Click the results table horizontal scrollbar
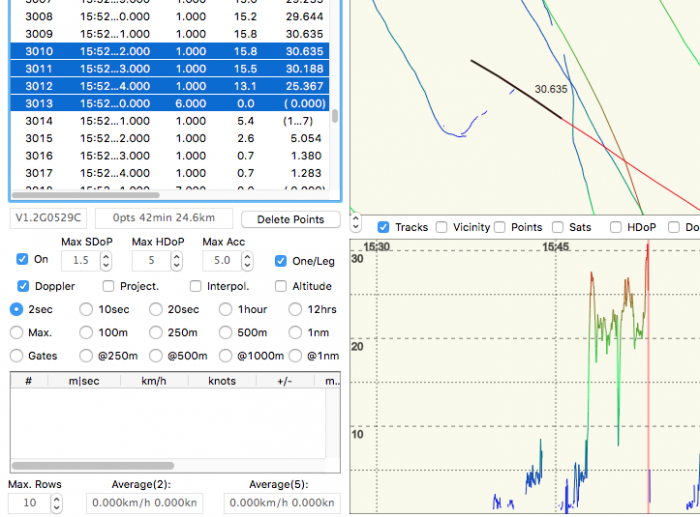Screen dimensions: 700x517 tap(92, 466)
